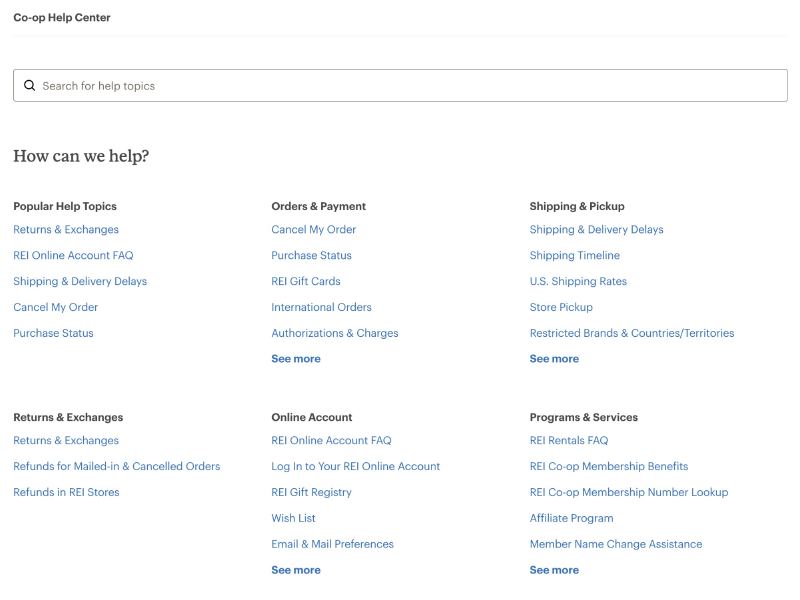Expand See more under Programs & Services
The width and height of the screenshot is (800, 600).
pos(554,570)
